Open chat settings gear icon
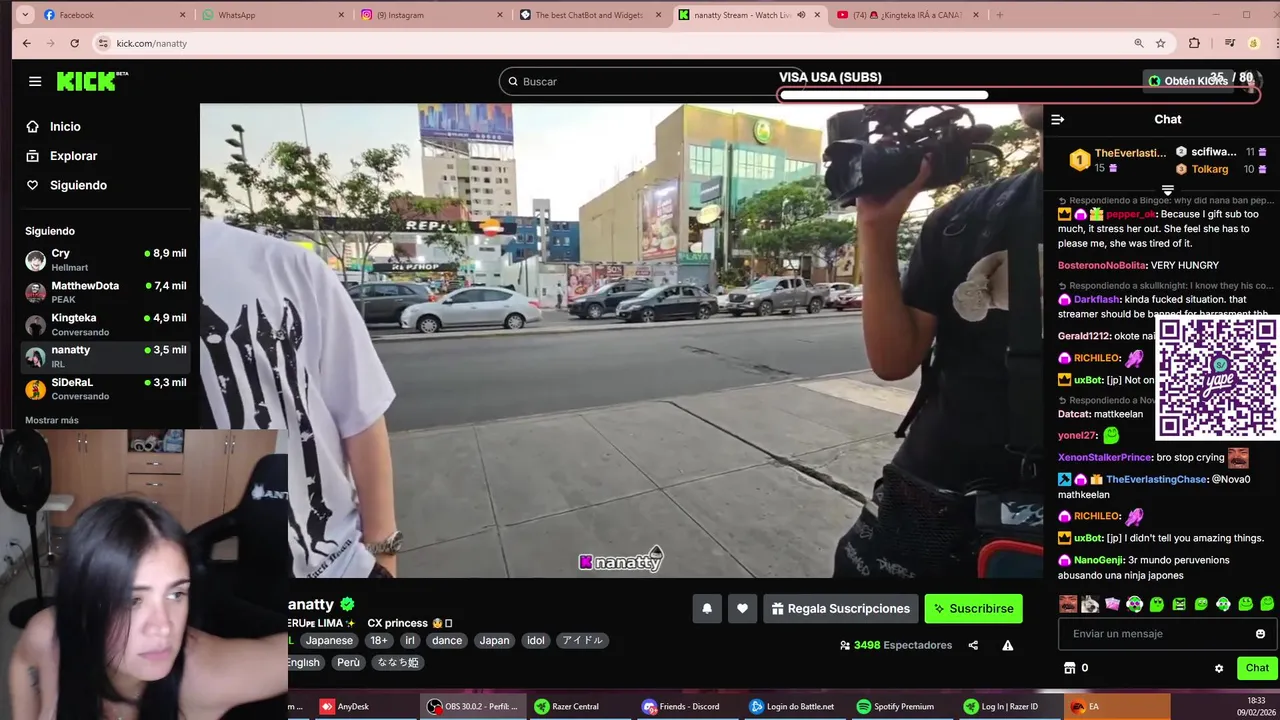1280x720 pixels. click(1219, 668)
